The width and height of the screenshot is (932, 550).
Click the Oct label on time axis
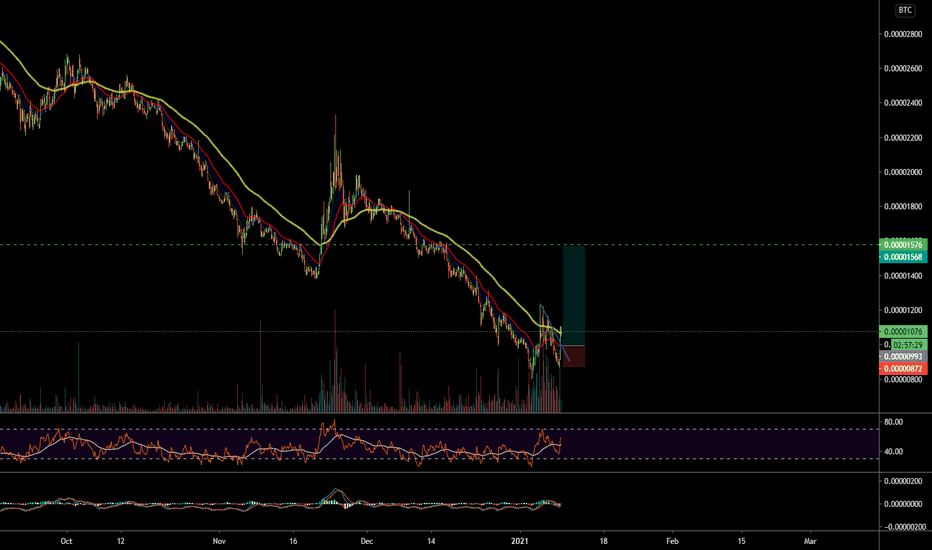67,541
